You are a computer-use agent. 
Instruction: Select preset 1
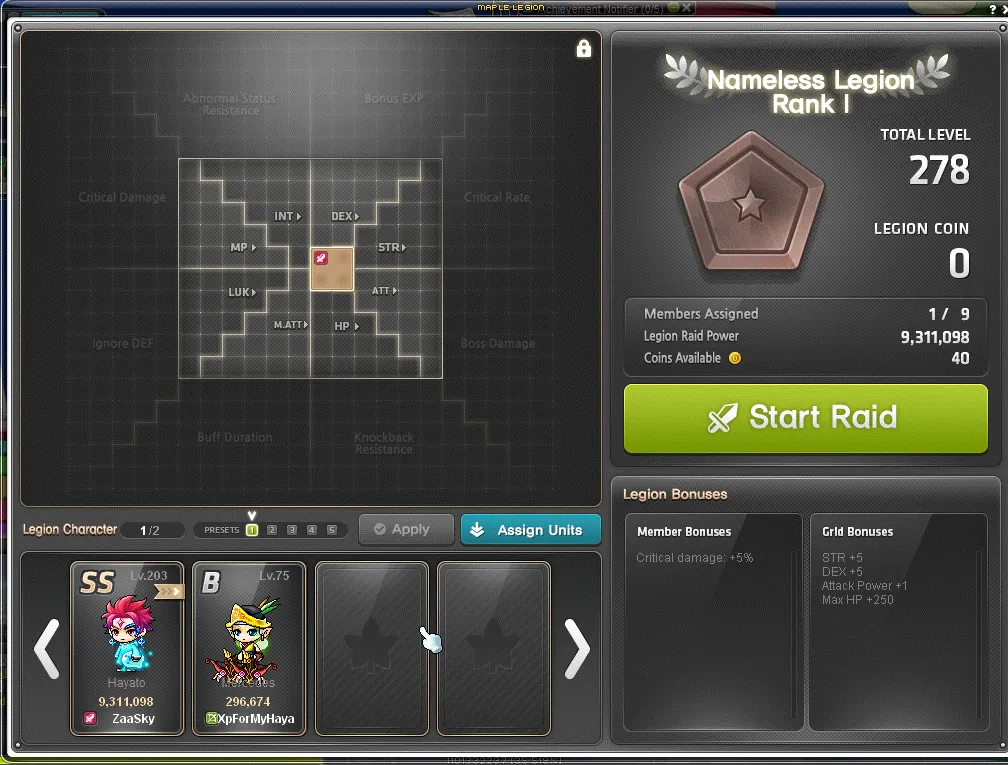tap(252, 530)
